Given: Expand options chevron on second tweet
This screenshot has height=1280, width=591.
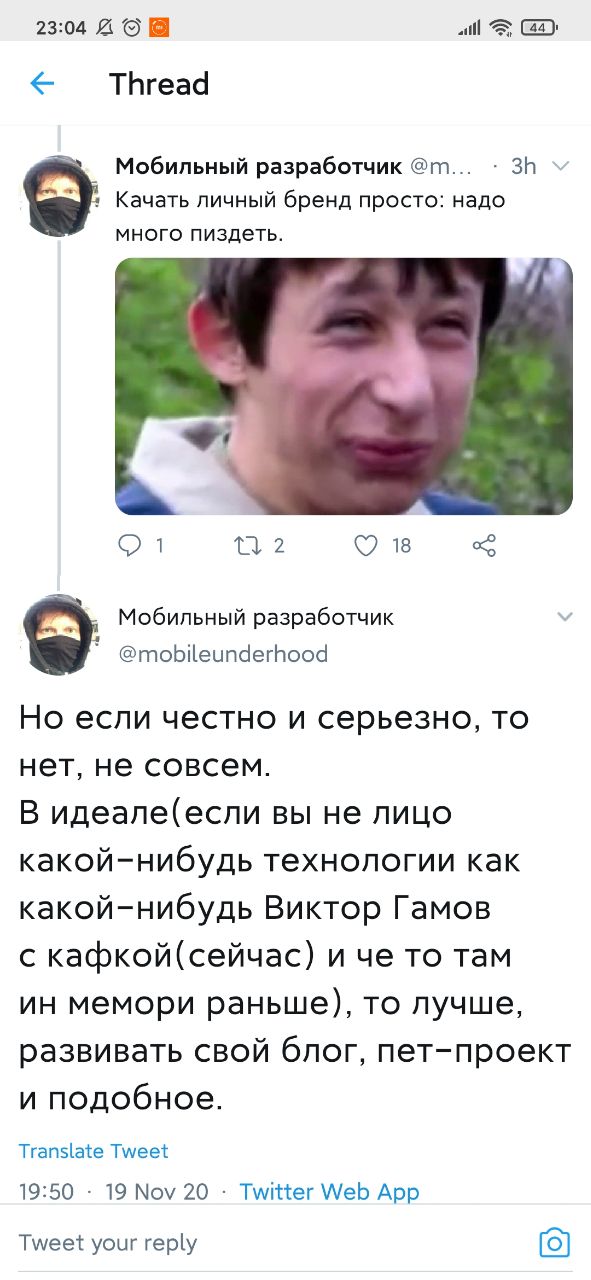Looking at the screenshot, I should (x=564, y=617).
